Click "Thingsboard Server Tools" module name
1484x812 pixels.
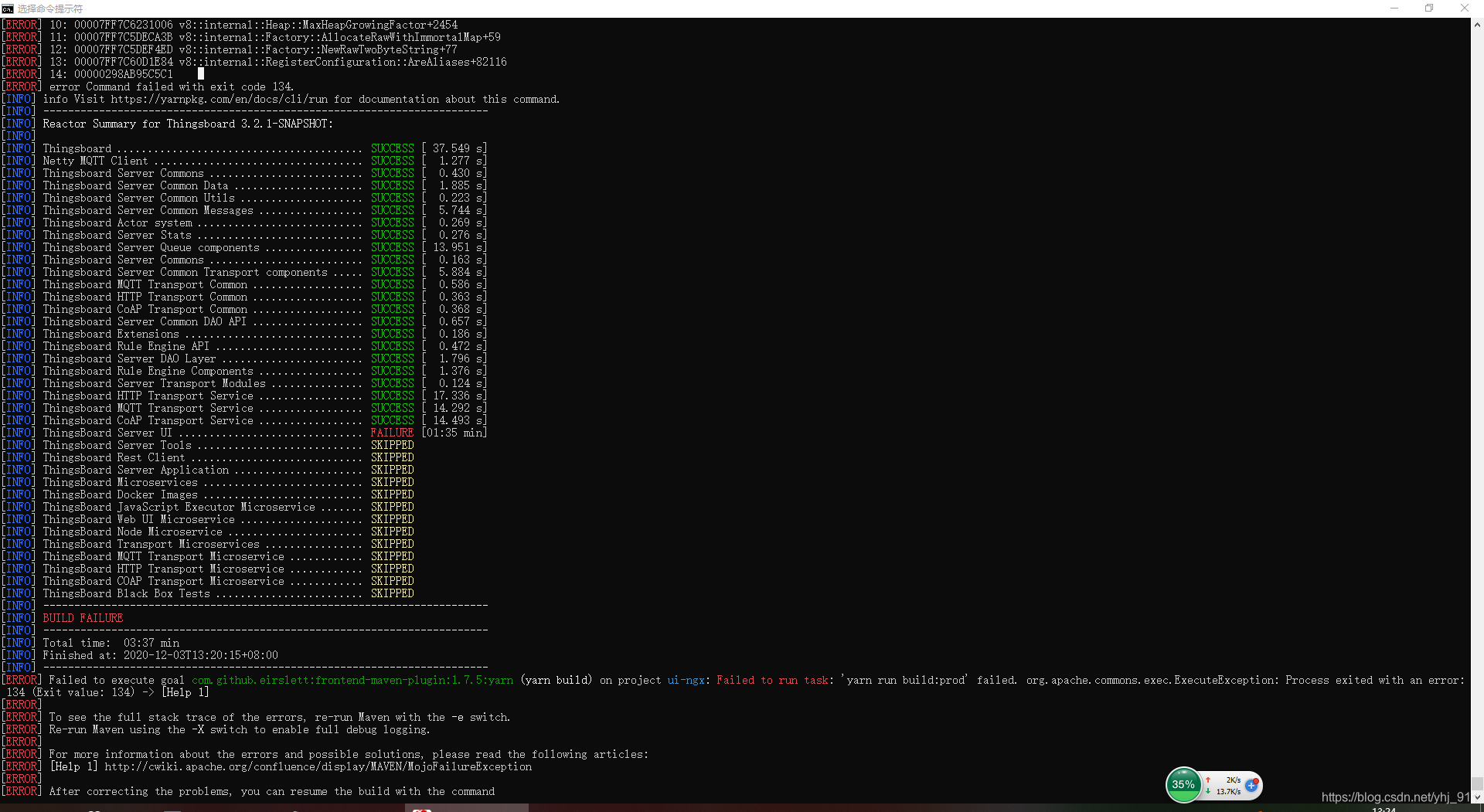coord(117,445)
